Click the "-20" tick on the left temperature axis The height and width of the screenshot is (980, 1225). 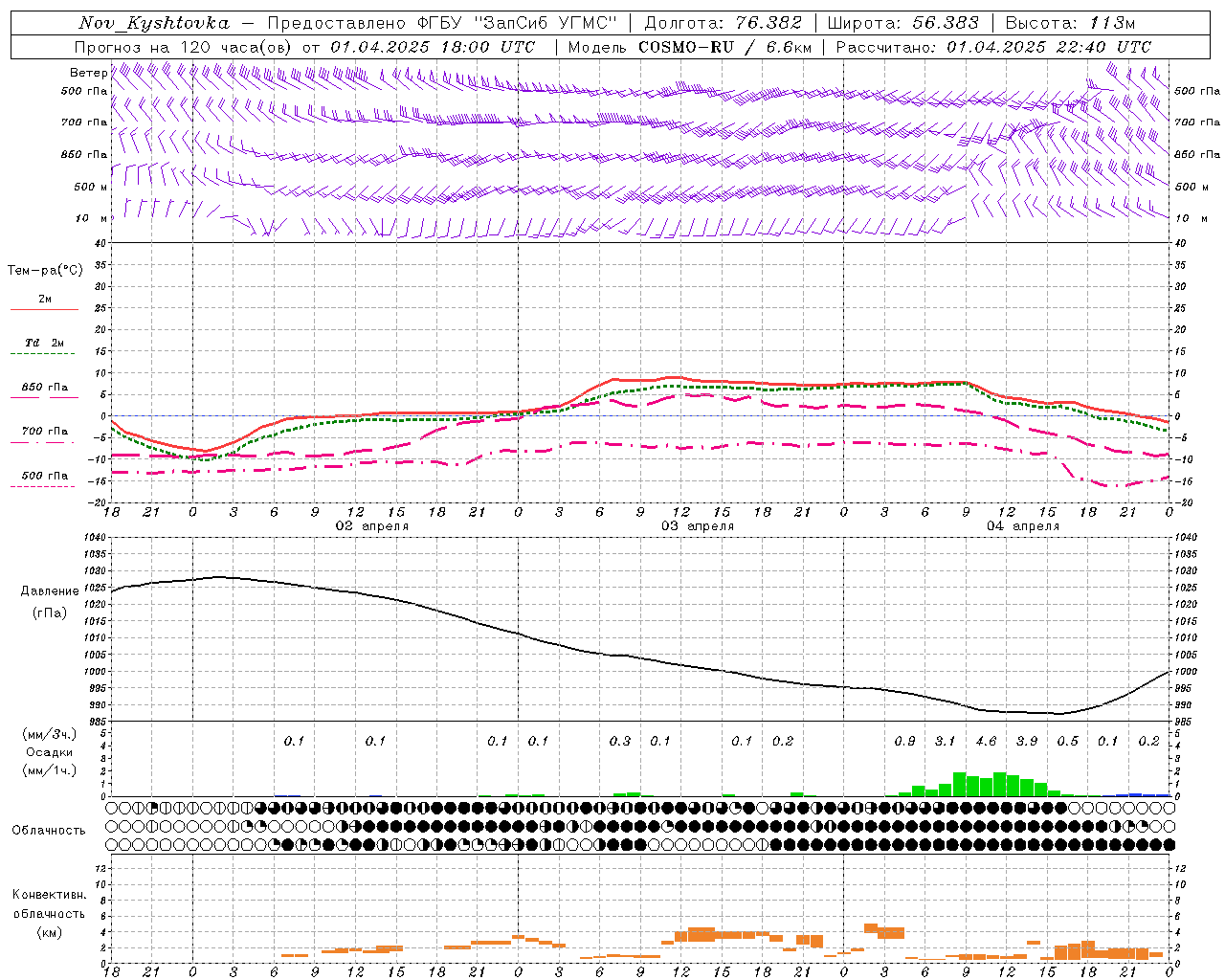99,502
